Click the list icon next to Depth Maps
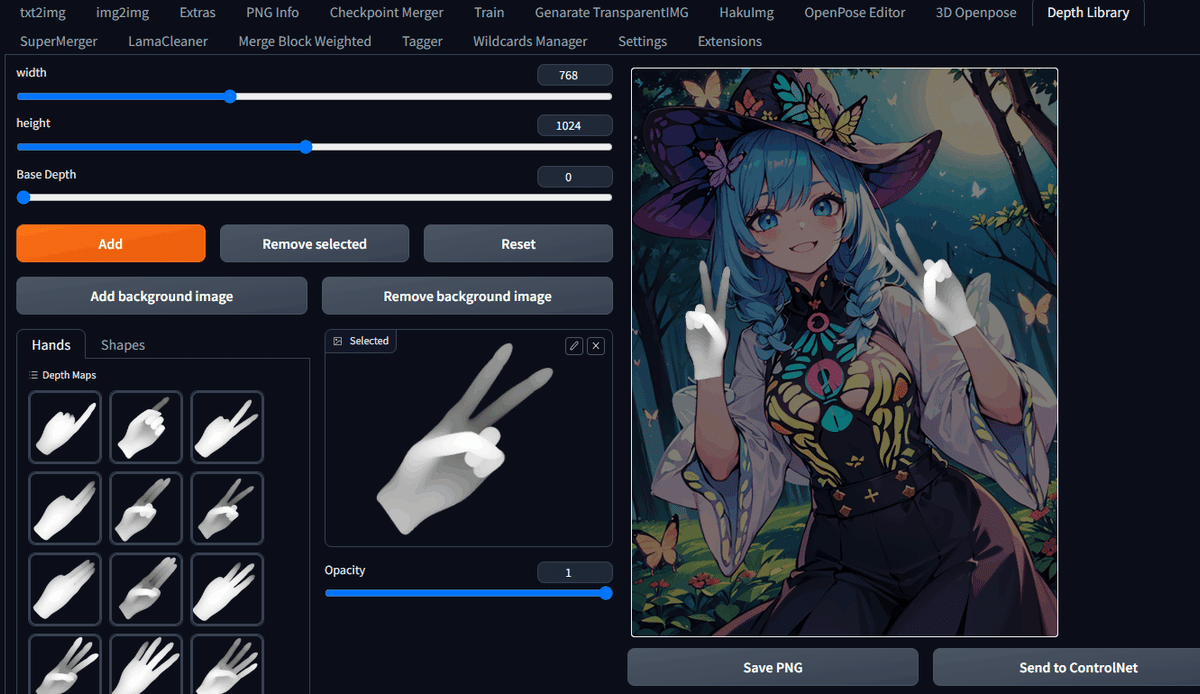The image size is (1200, 694). pyautogui.click(x=34, y=375)
